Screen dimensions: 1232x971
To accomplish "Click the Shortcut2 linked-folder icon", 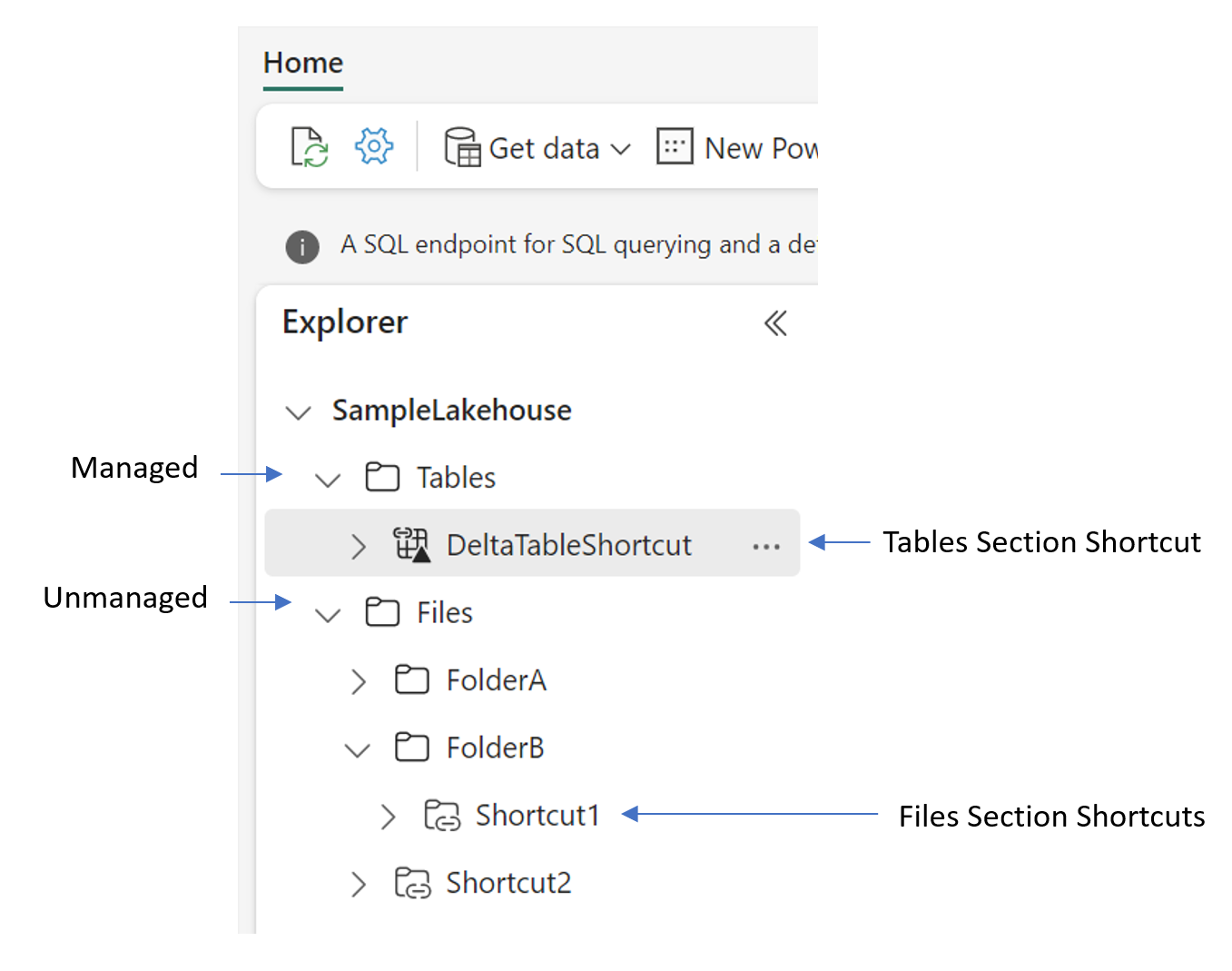I will (x=412, y=883).
